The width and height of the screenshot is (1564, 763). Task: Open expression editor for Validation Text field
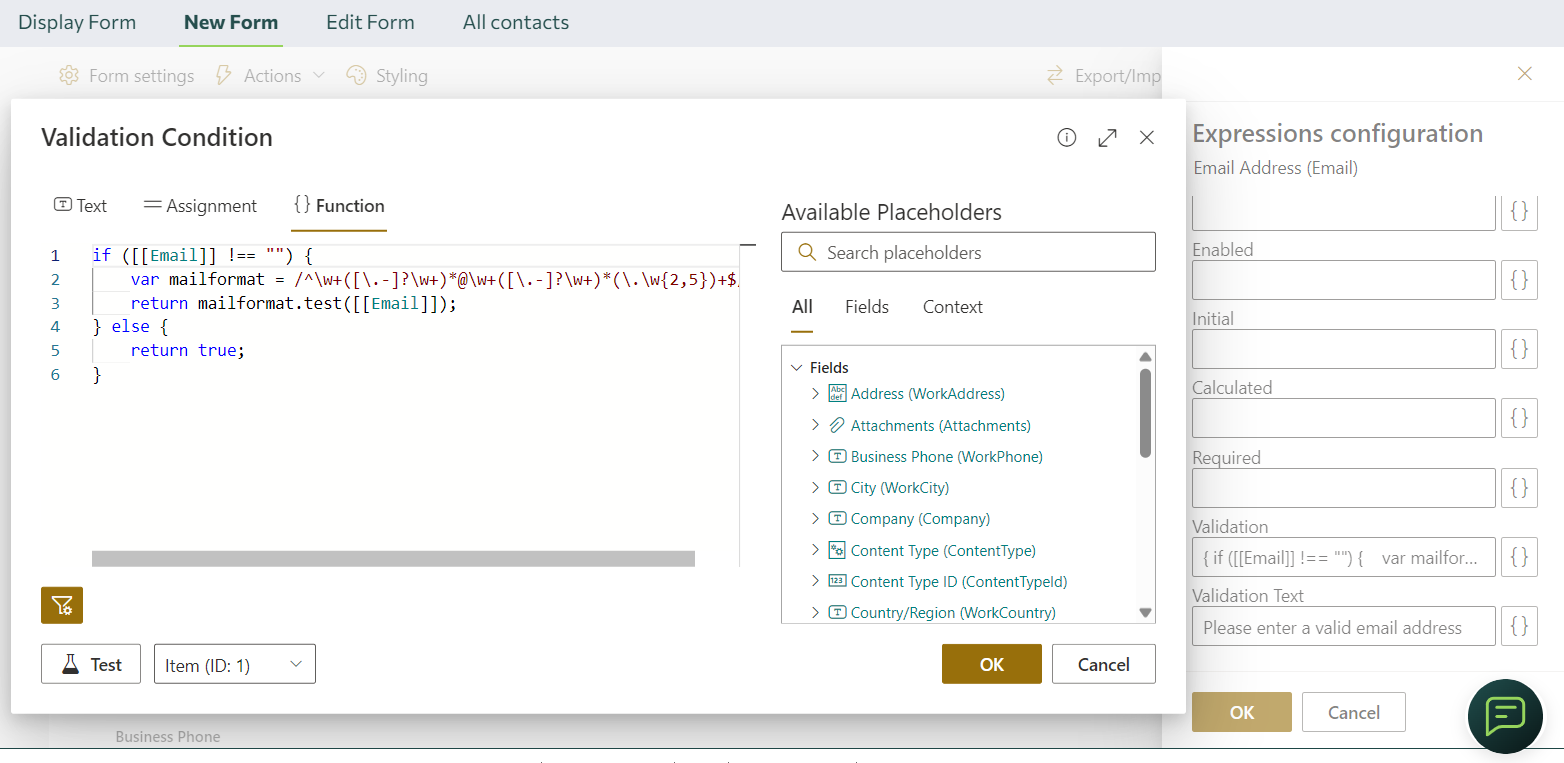click(1518, 626)
